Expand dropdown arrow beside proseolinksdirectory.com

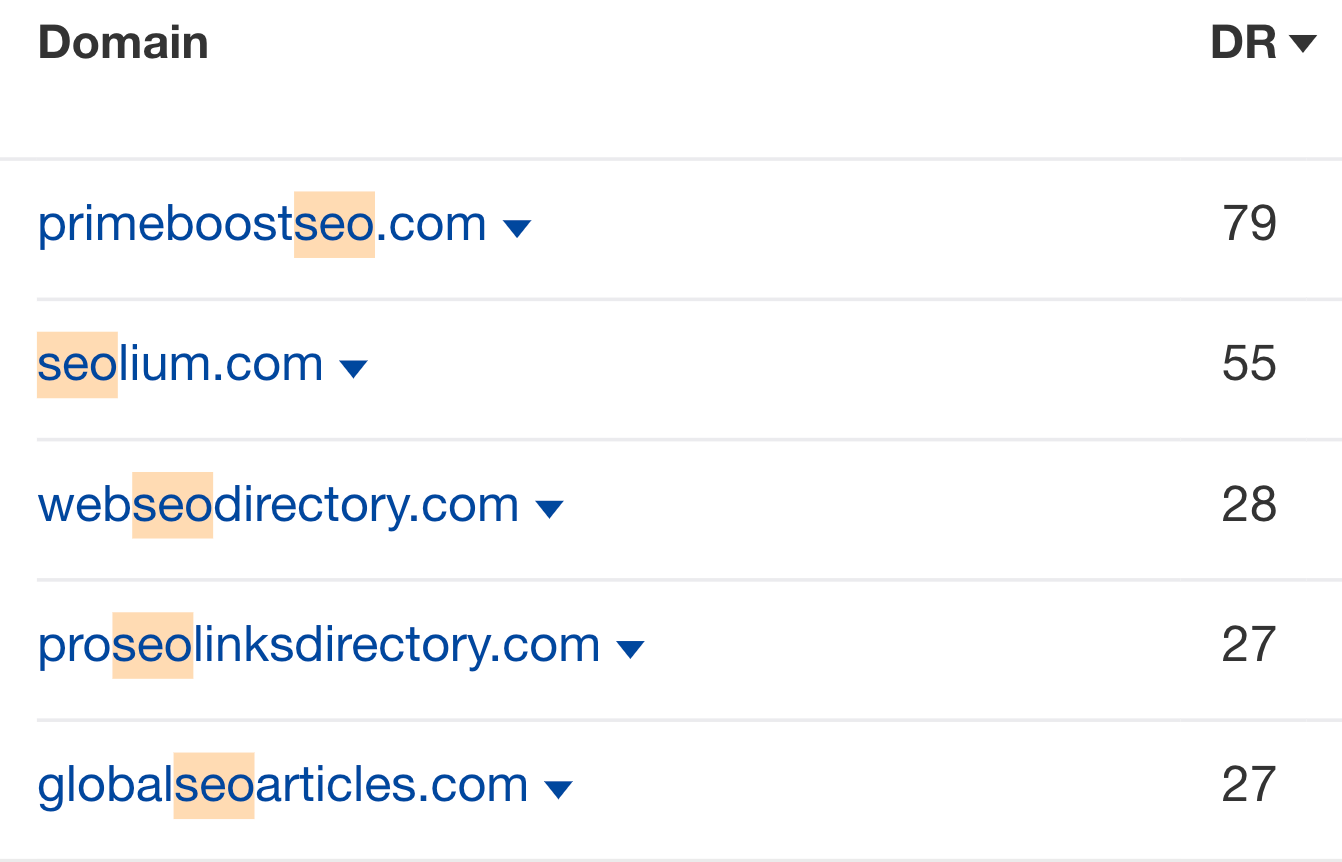pos(631,650)
